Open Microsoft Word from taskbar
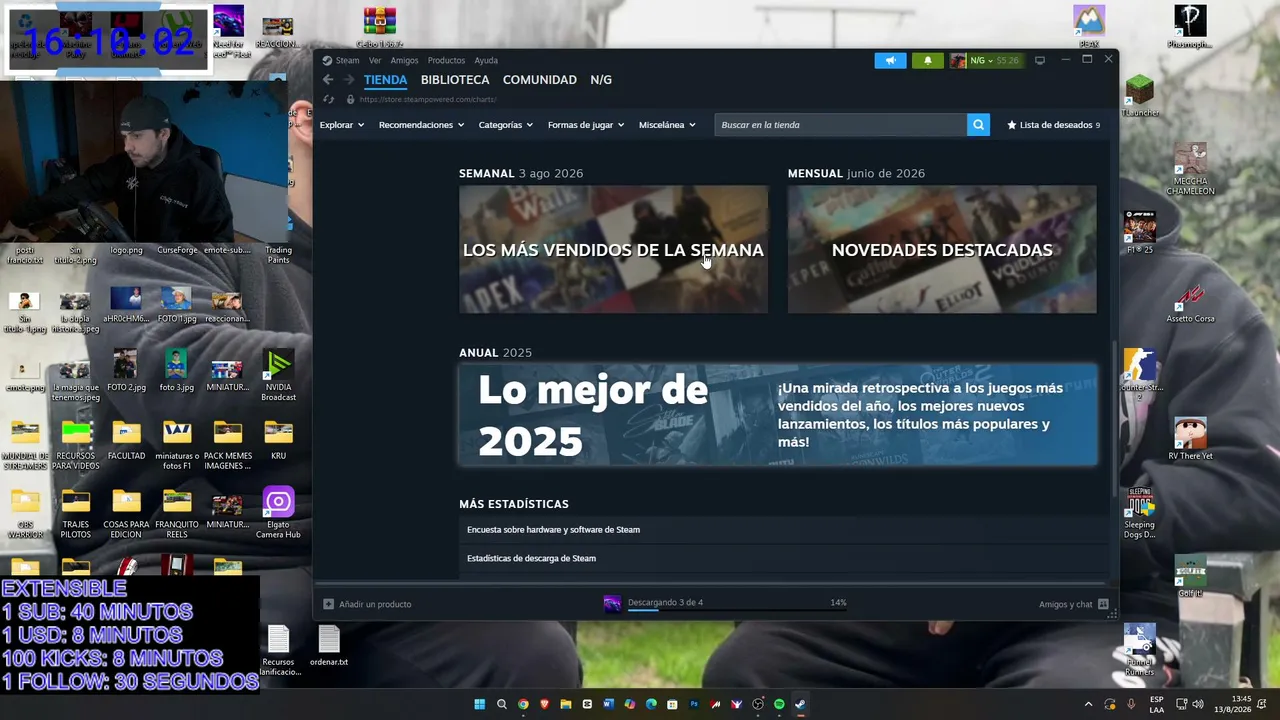This screenshot has width=1280, height=720. click(x=608, y=704)
